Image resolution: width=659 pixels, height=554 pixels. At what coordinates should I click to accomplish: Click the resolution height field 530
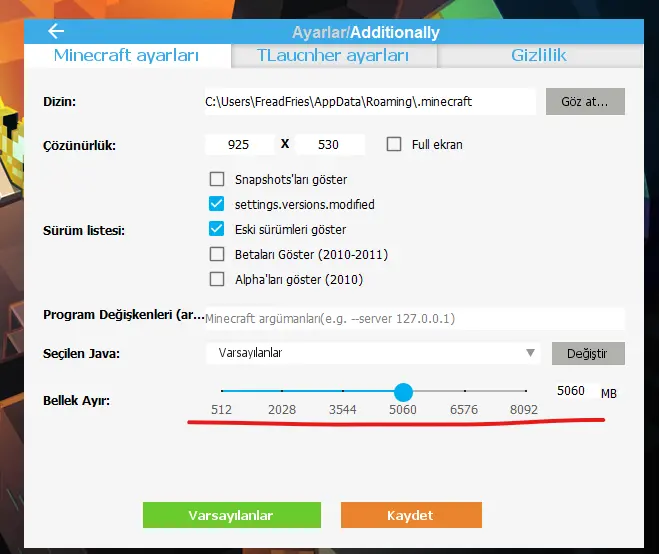point(330,145)
